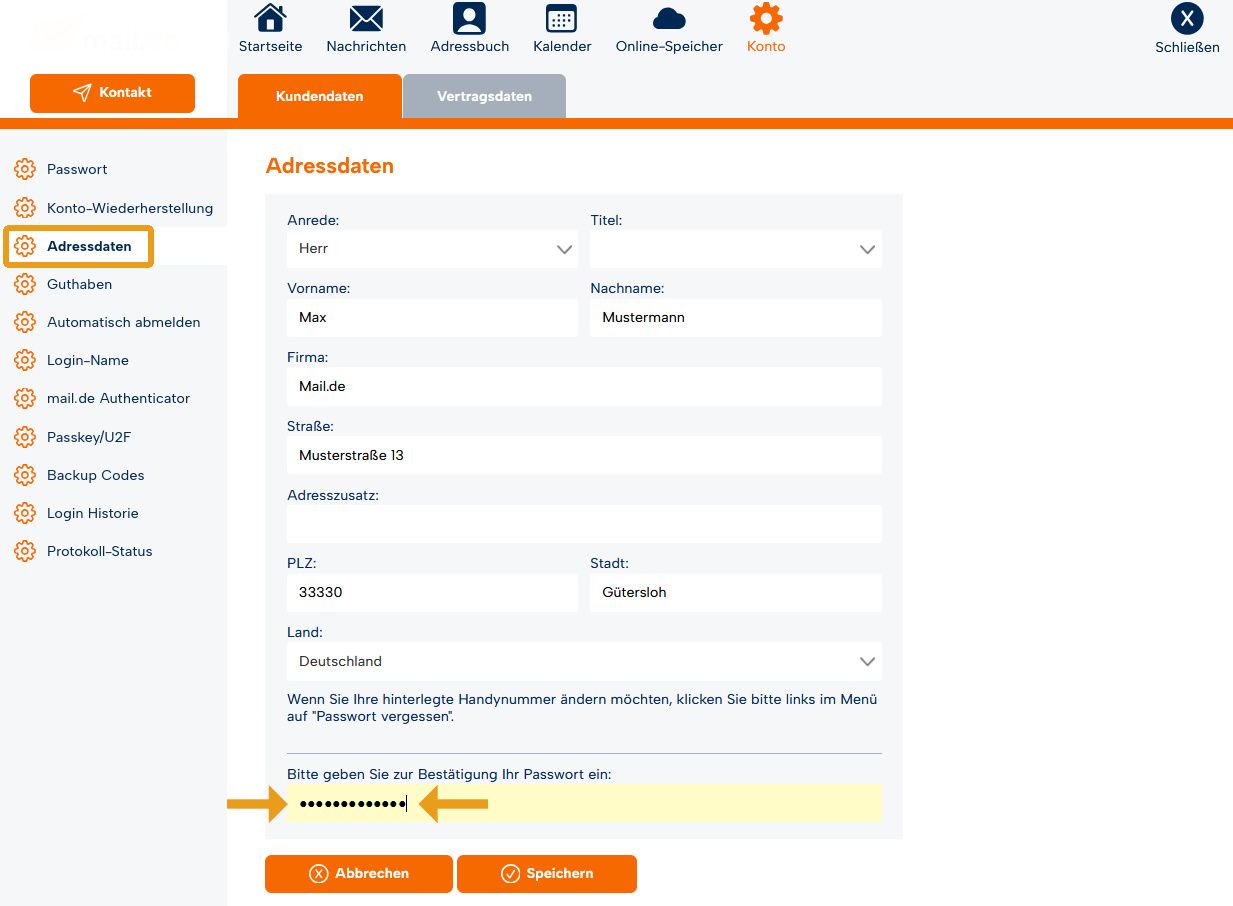The height and width of the screenshot is (906, 1233).
Task: Click the Schließen X icon
Action: (1187, 18)
